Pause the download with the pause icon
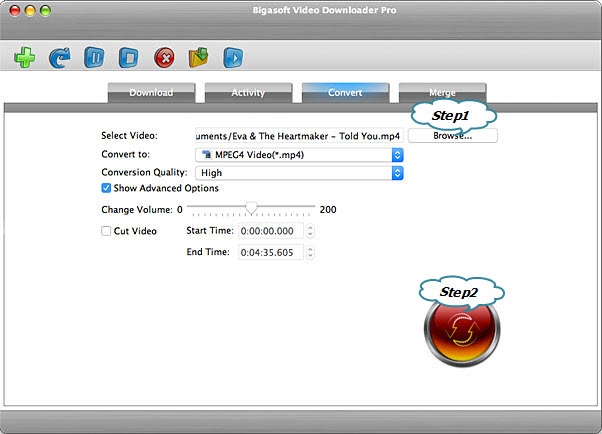 click(x=94, y=58)
